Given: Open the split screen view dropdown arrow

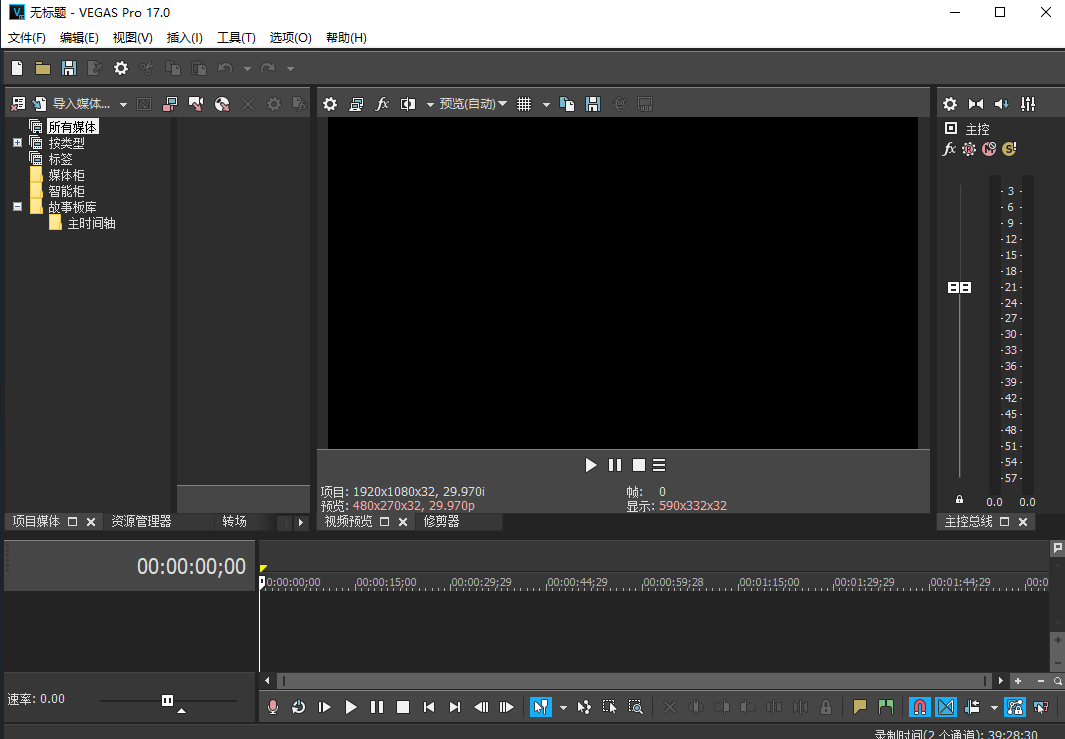Looking at the screenshot, I should [x=430, y=105].
